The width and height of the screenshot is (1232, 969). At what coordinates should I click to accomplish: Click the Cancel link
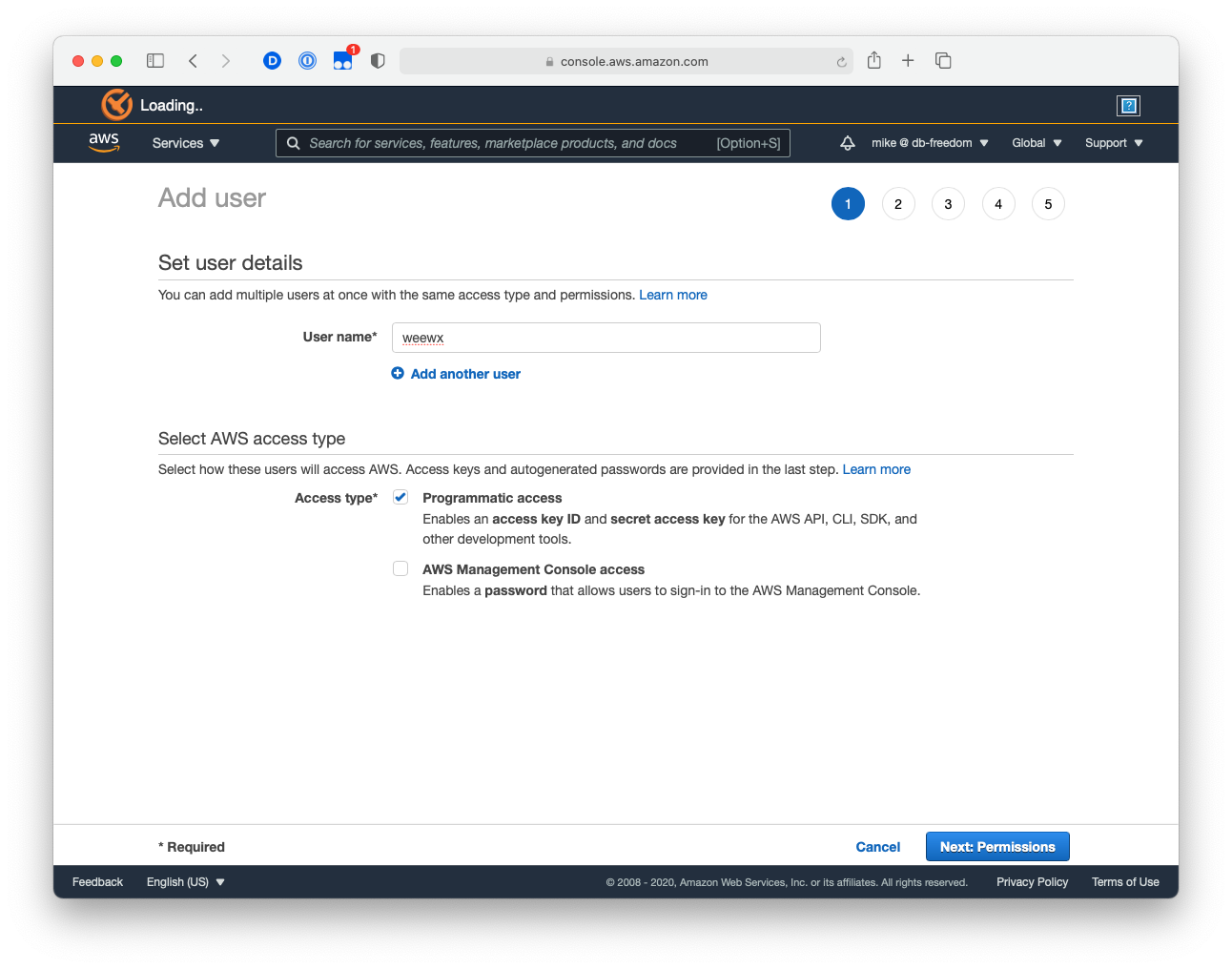[x=877, y=847]
